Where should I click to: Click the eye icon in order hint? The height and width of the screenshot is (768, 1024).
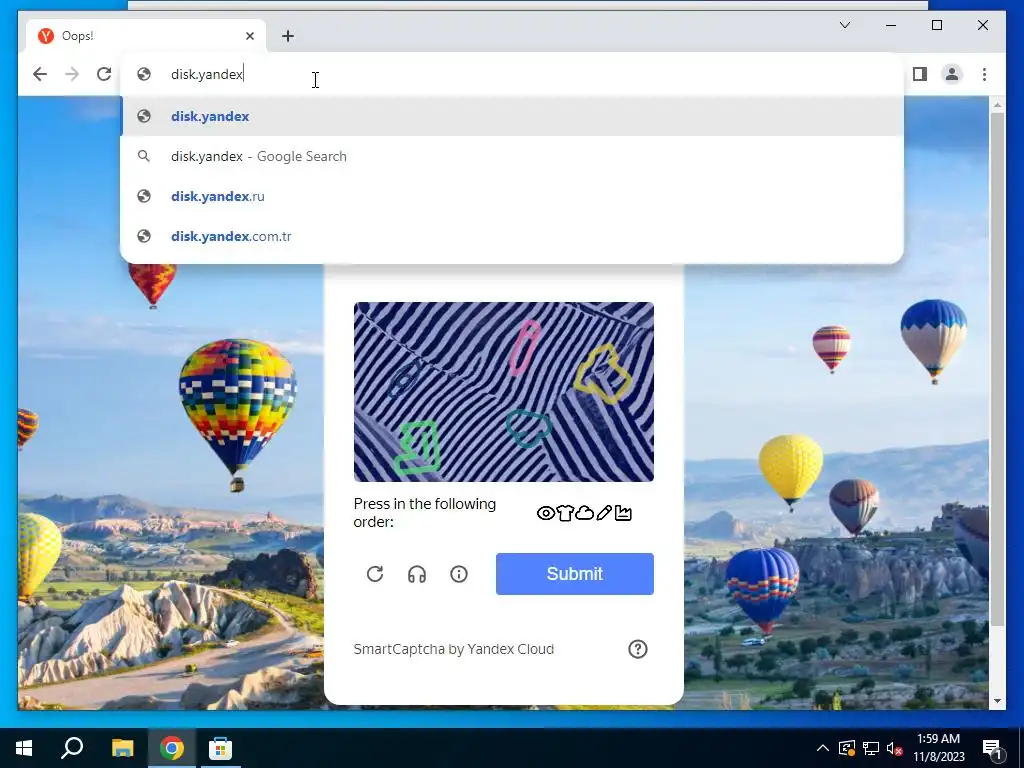[546, 513]
